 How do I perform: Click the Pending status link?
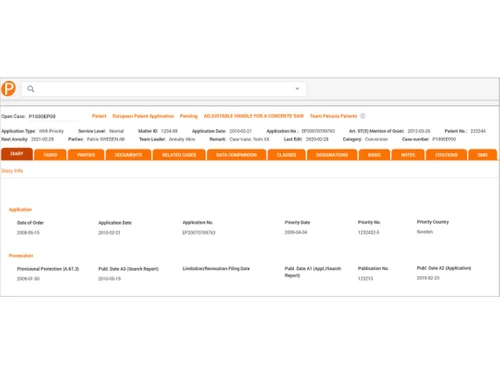pyautogui.click(x=189, y=116)
